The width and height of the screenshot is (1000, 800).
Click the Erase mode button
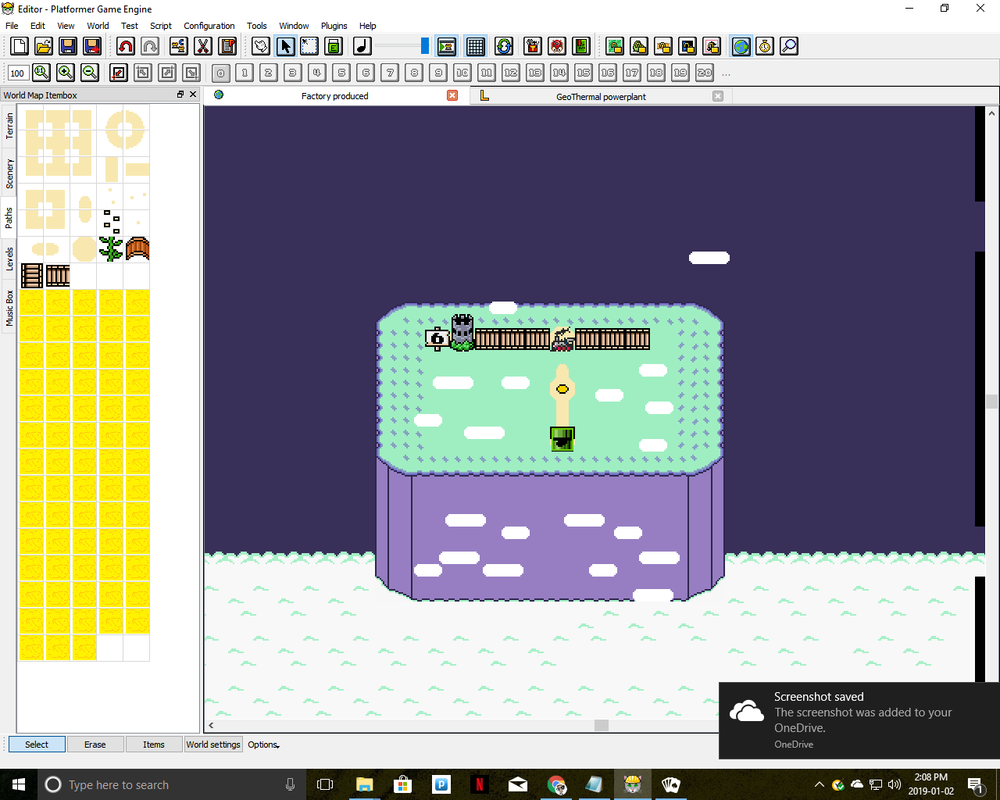95,744
